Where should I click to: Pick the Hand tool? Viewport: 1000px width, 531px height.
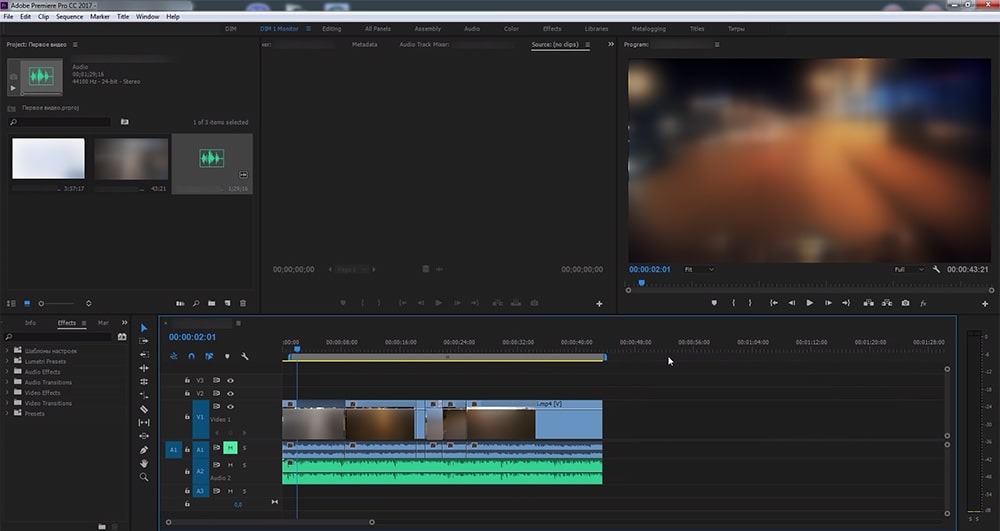144,464
